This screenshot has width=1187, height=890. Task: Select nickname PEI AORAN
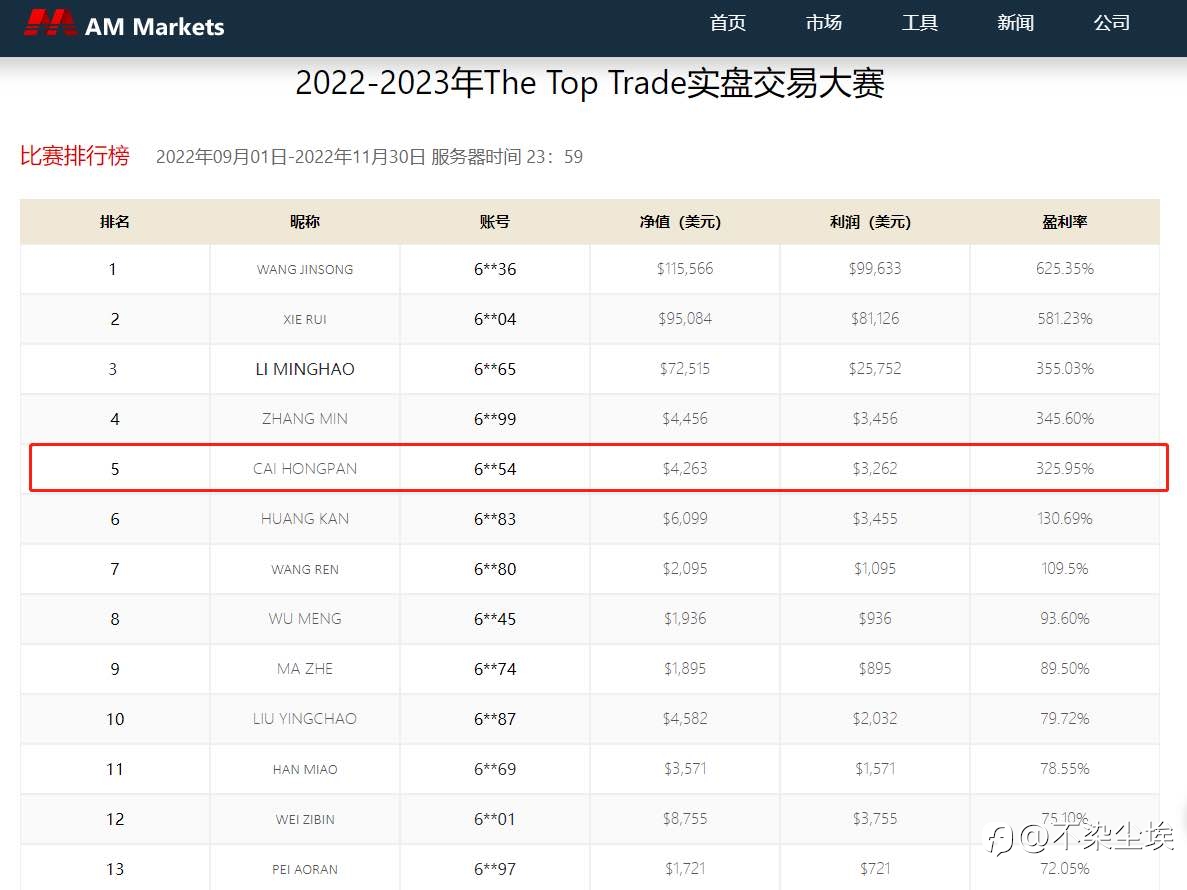pyautogui.click(x=305, y=869)
